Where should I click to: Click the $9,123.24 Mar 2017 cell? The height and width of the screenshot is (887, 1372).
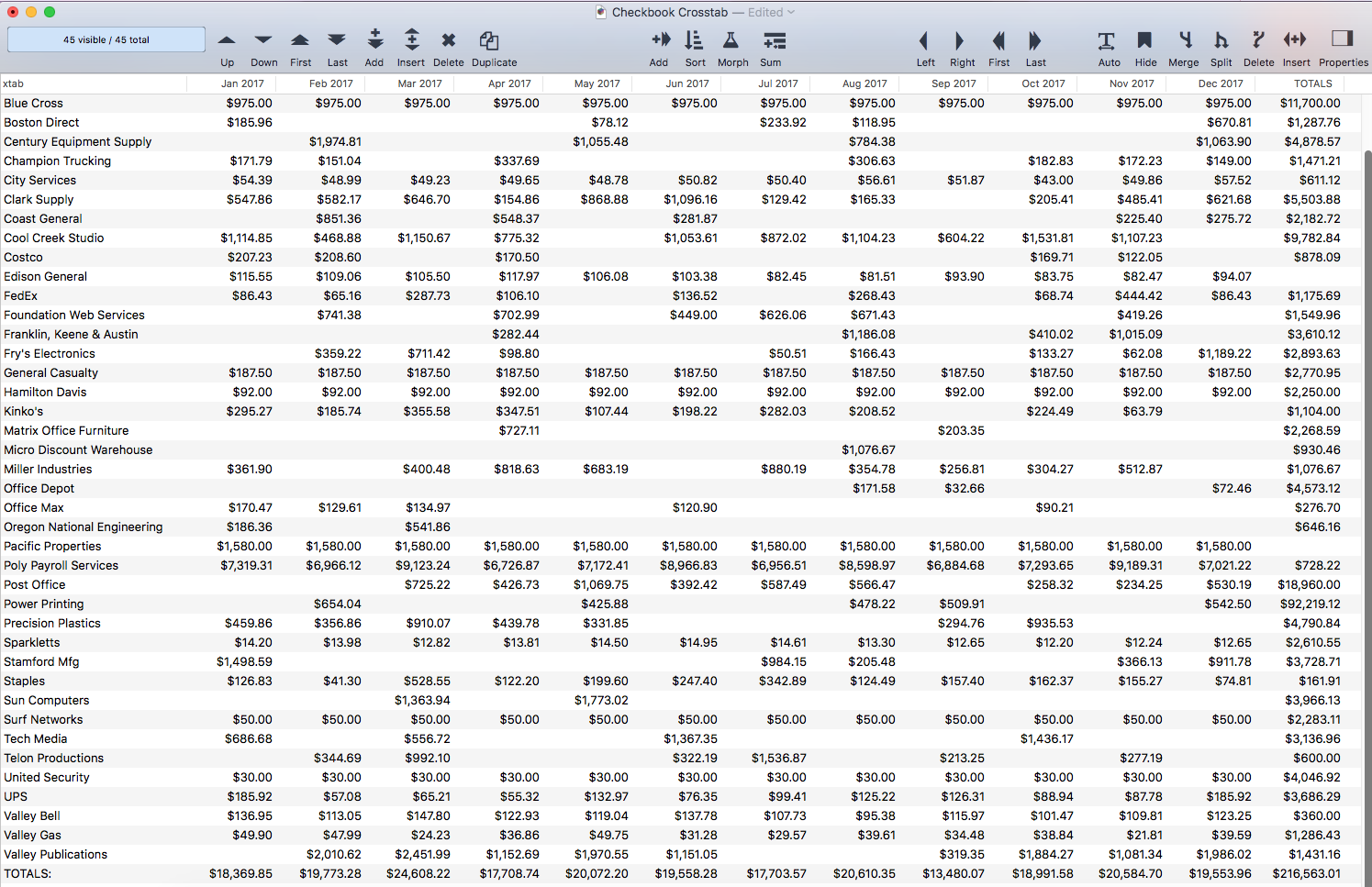(422, 565)
